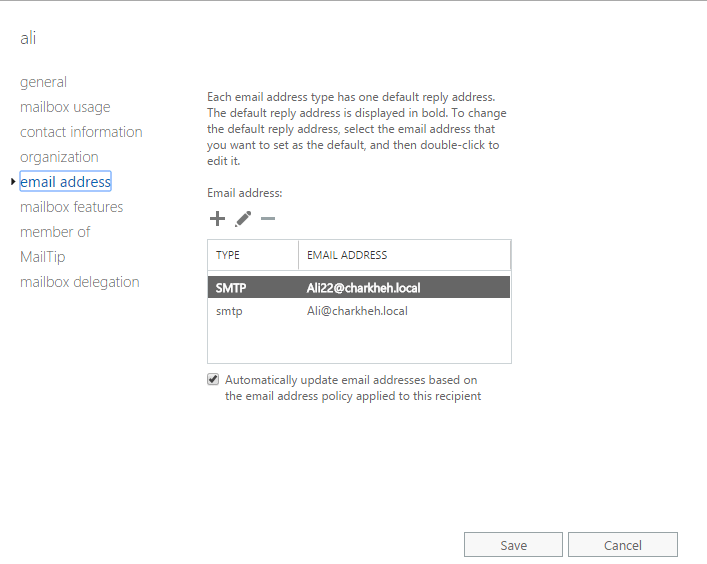
Task: Open the general tab
Action: pyautogui.click(x=43, y=82)
